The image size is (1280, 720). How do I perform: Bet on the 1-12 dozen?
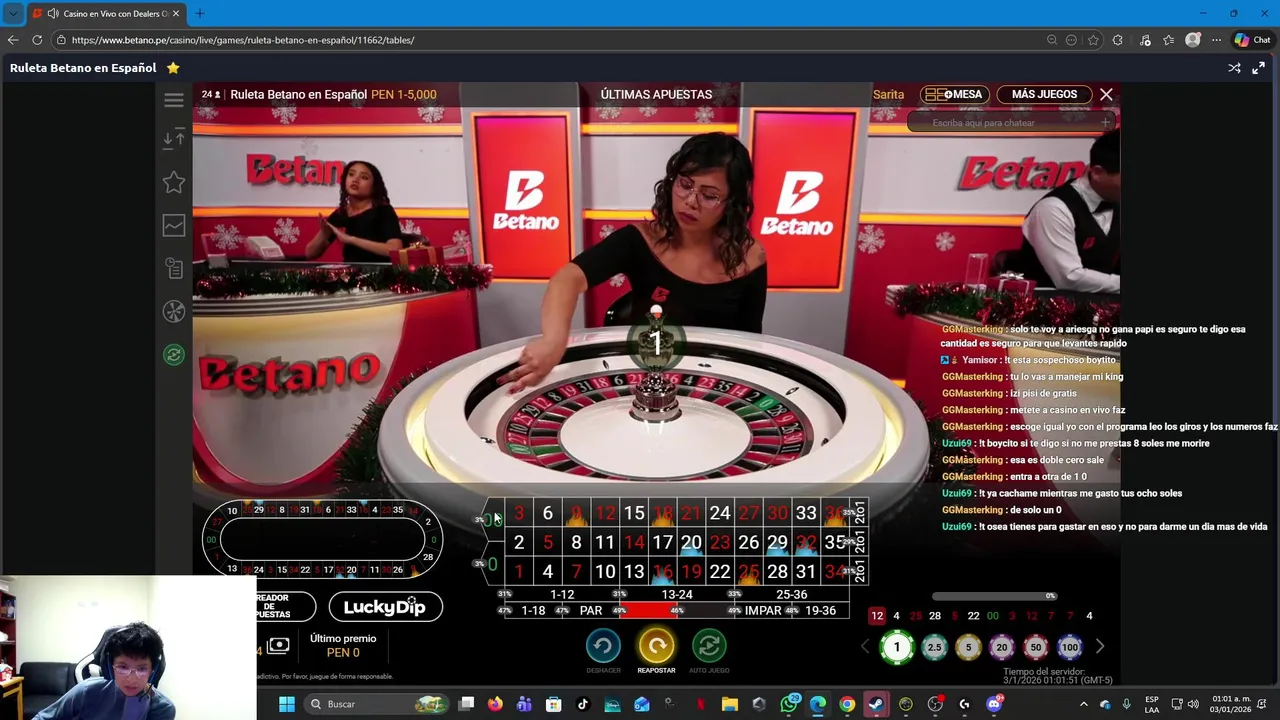pos(562,594)
